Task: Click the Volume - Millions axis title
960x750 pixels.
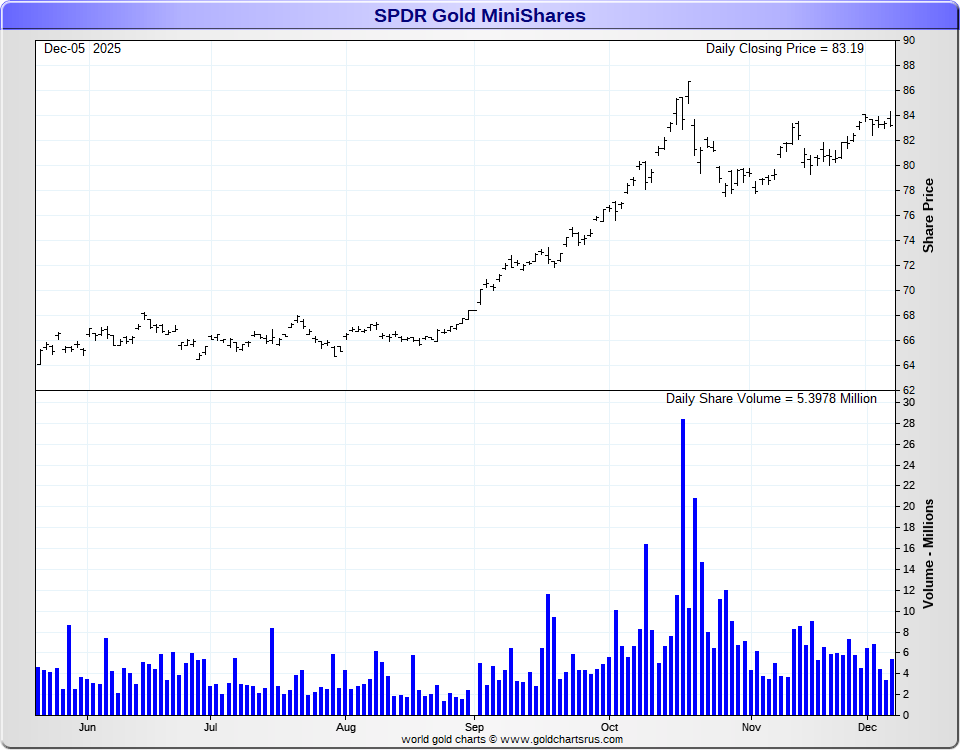Action: 928,553
